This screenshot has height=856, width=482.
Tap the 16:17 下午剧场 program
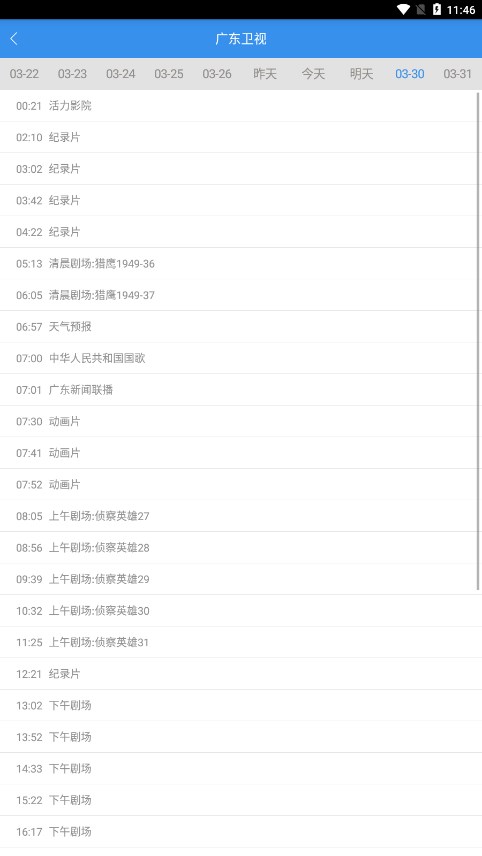pyautogui.click(x=241, y=831)
